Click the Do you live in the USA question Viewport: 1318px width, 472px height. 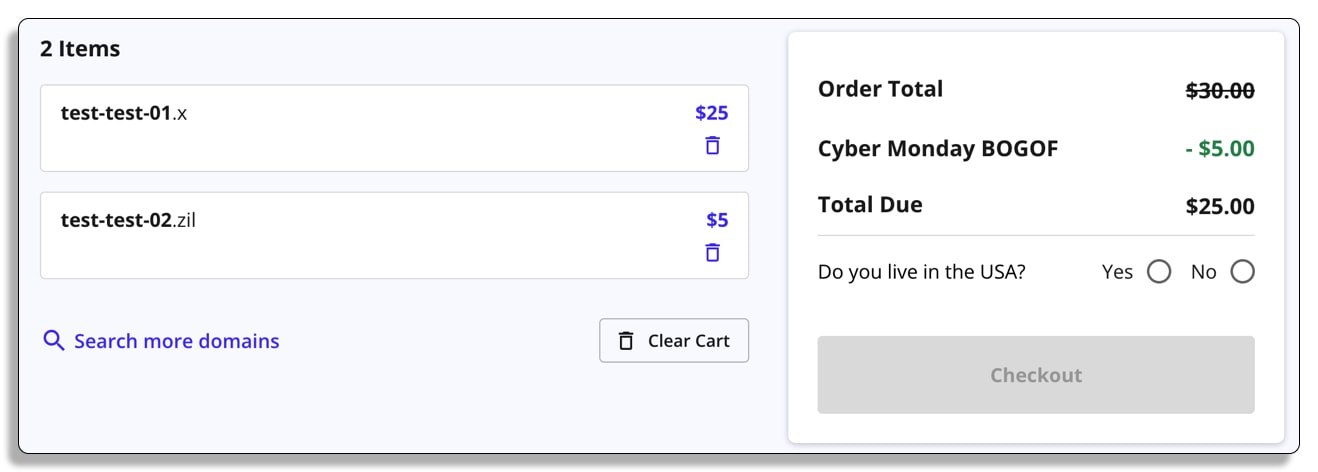[922, 272]
